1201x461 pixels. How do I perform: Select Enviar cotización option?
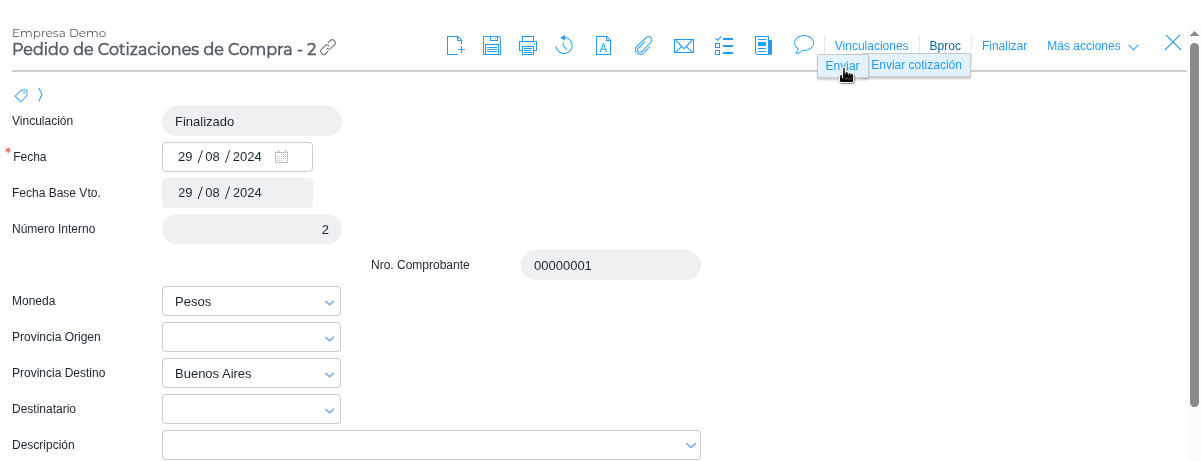coord(916,65)
